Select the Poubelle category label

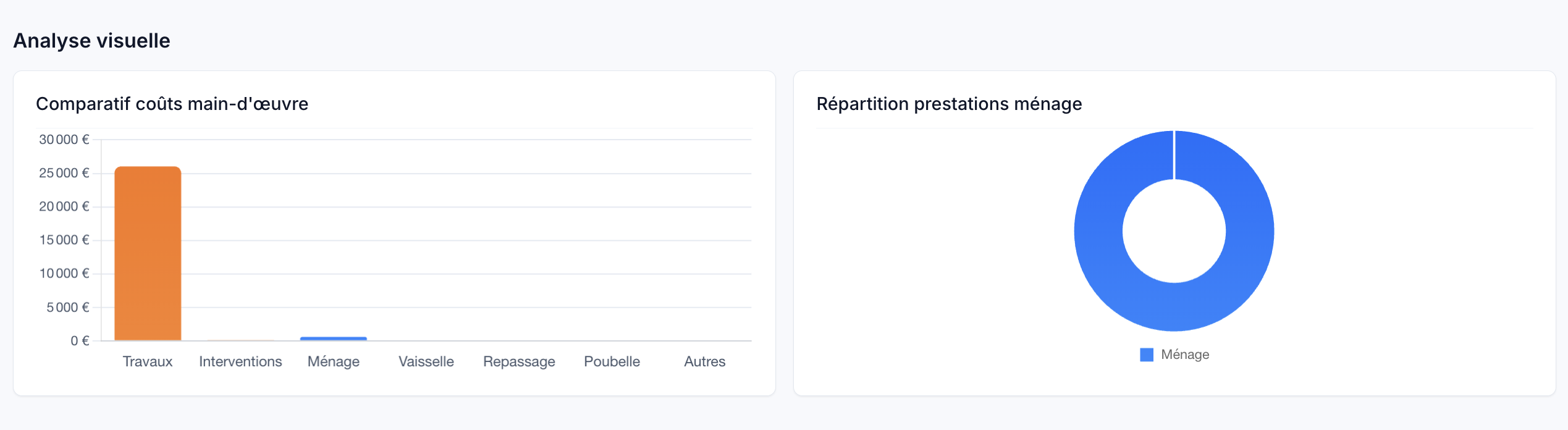[612, 361]
